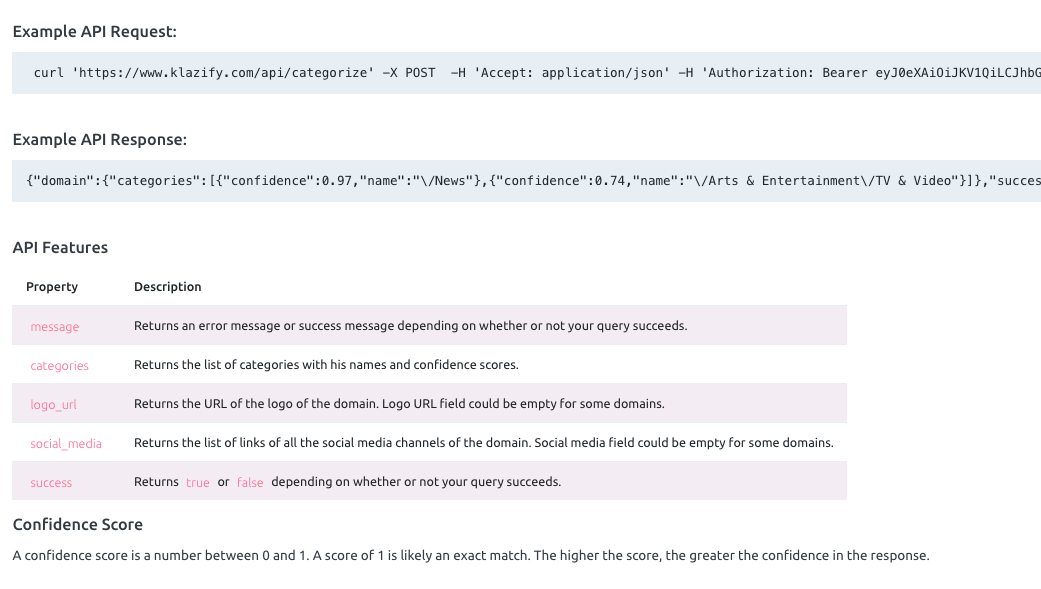1041x589 pixels.
Task: Click the Confidence Score heading
Action: click(x=78, y=524)
